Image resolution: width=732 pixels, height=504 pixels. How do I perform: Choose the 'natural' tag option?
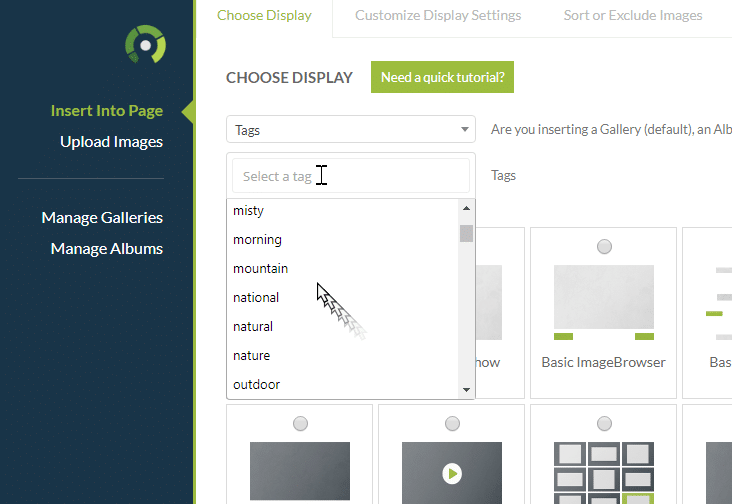click(x=343, y=326)
